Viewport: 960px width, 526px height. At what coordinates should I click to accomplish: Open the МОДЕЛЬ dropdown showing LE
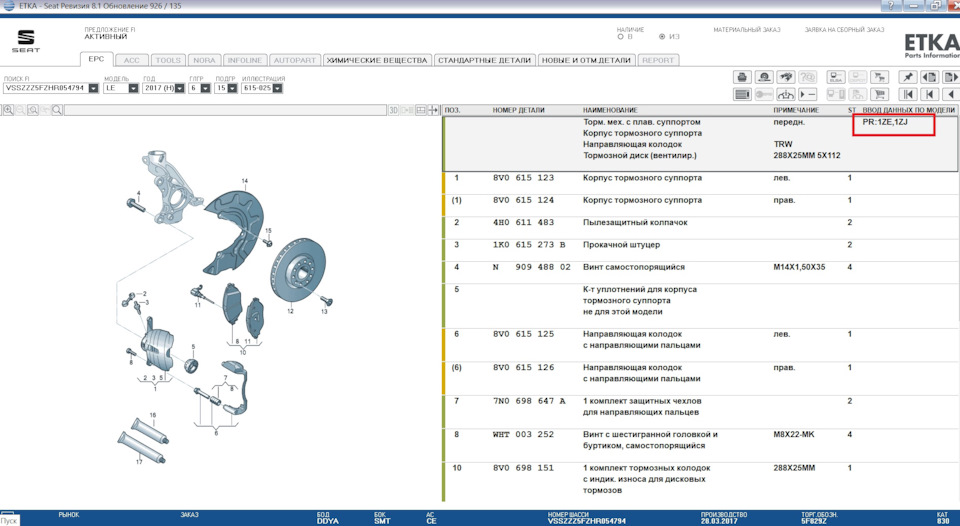pos(133,88)
